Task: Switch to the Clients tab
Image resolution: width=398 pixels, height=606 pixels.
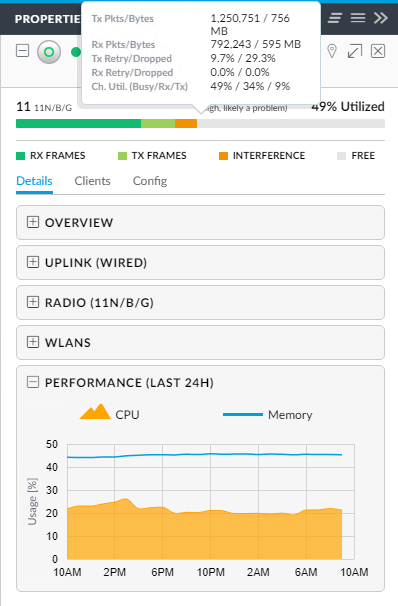Action: click(92, 181)
